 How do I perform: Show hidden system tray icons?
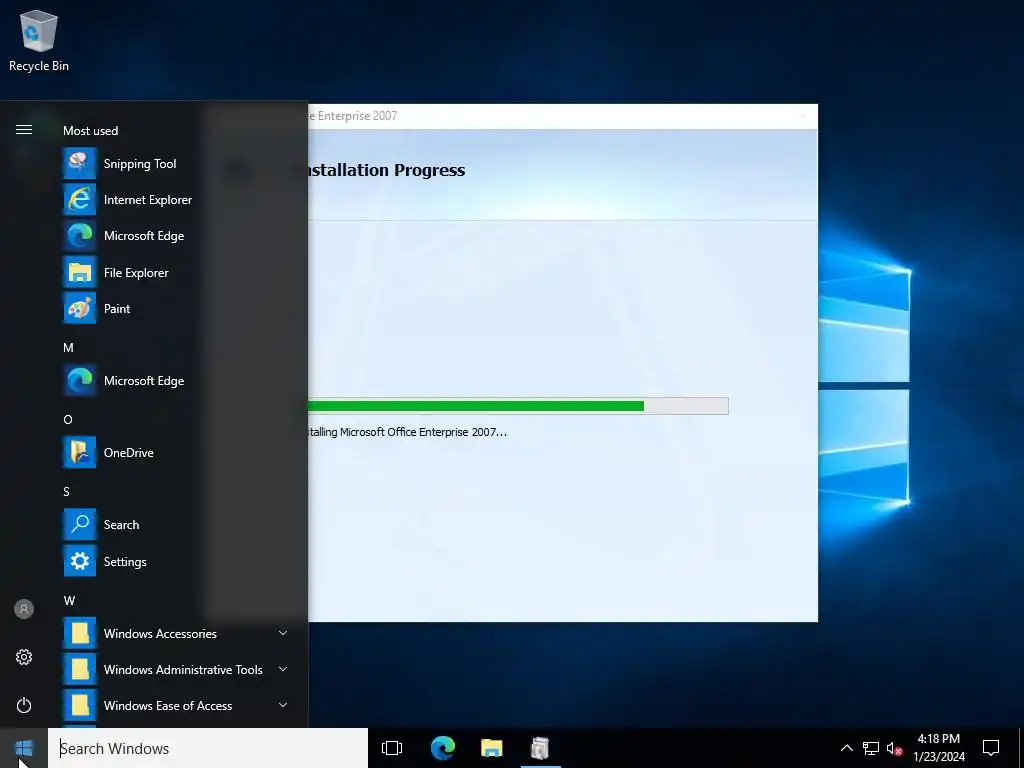(846, 748)
